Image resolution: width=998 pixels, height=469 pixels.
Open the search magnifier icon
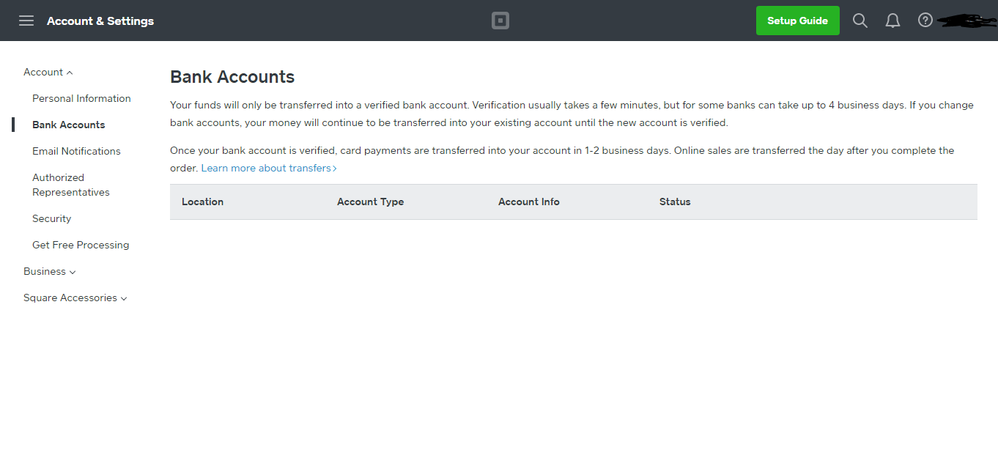(860, 21)
